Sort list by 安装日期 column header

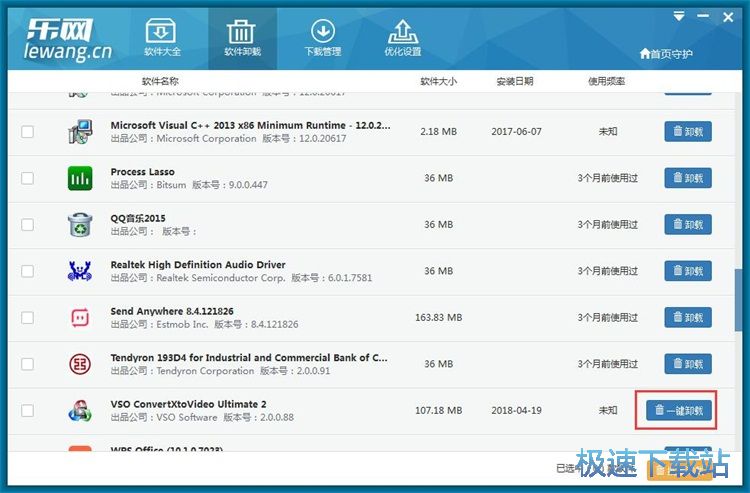(515, 81)
